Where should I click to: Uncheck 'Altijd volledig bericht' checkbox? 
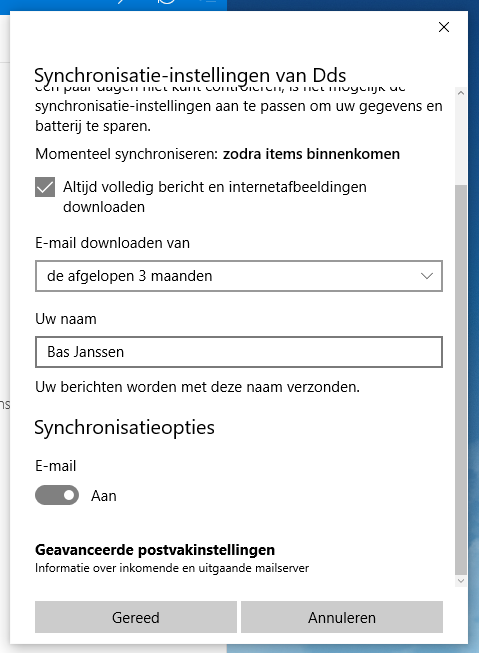[45, 187]
